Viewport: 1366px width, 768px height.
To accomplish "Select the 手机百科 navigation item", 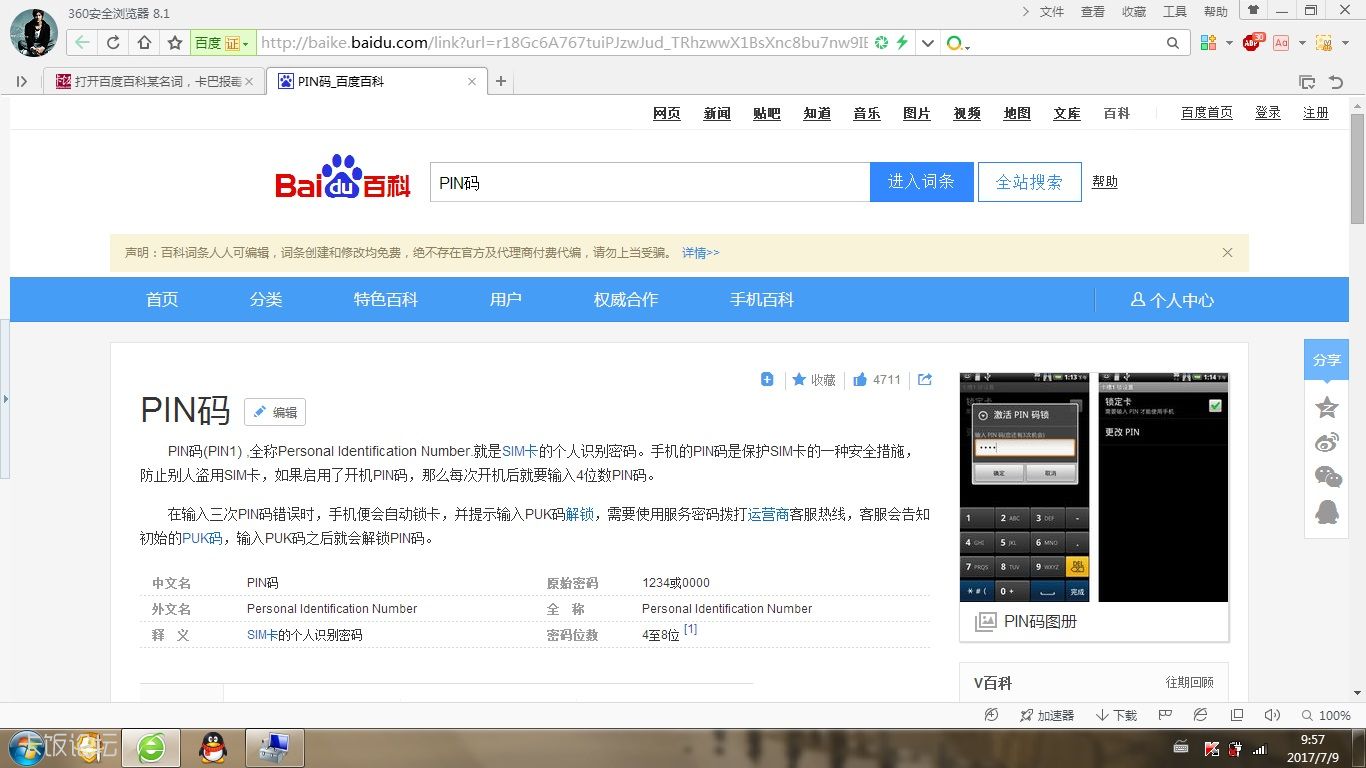I will point(762,300).
